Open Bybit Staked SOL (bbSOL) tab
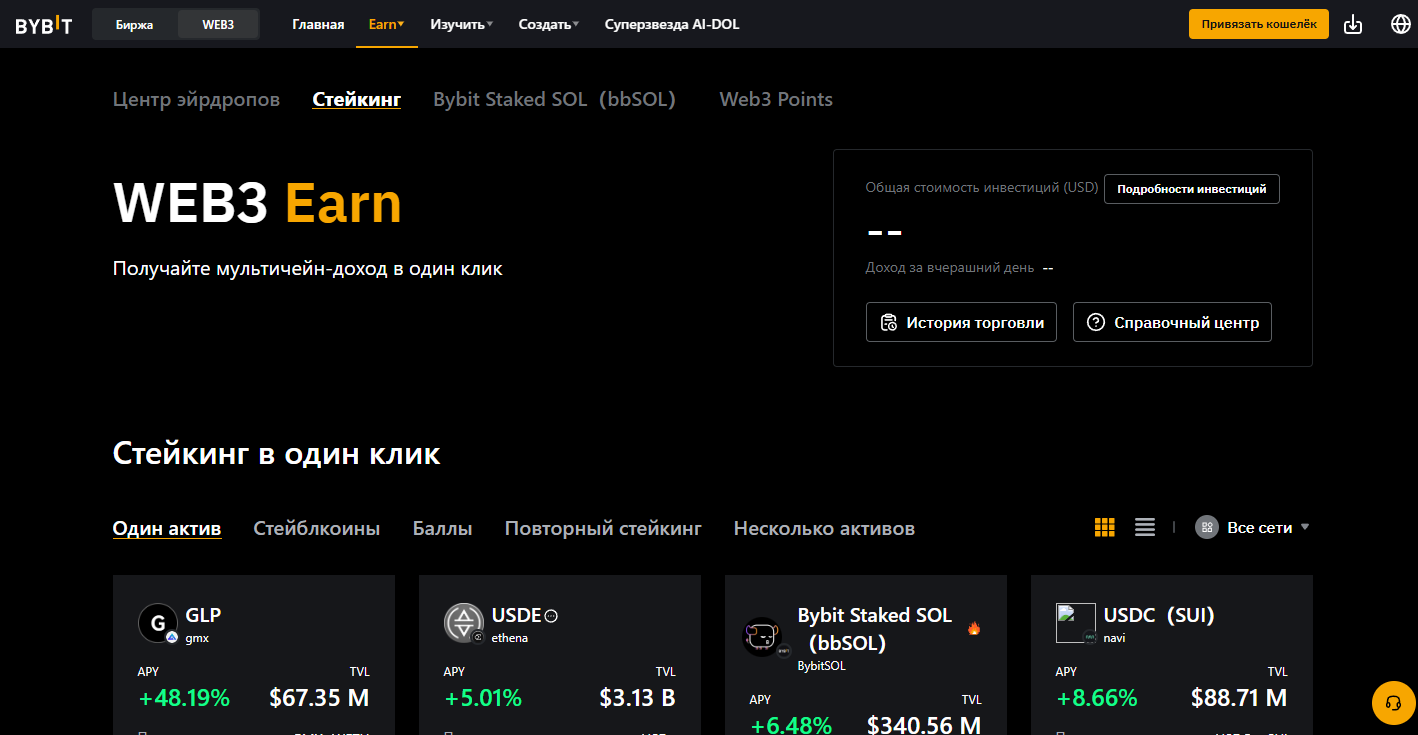Viewport: 1418px width, 735px height. tap(554, 99)
